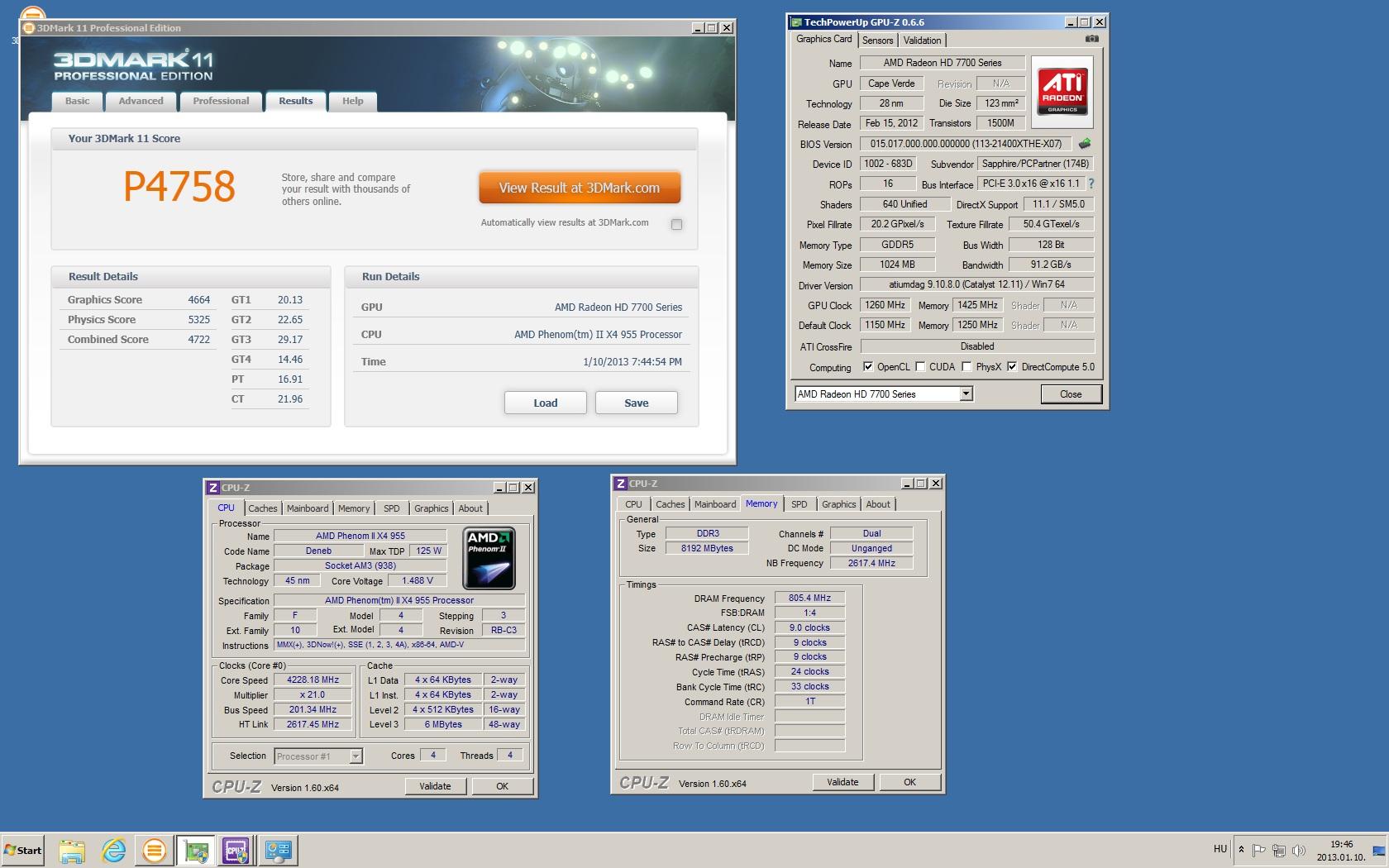This screenshot has width=1389, height=868.
Task: Switch to the Advanced tab in 3DMark
Action: (141, 101)
